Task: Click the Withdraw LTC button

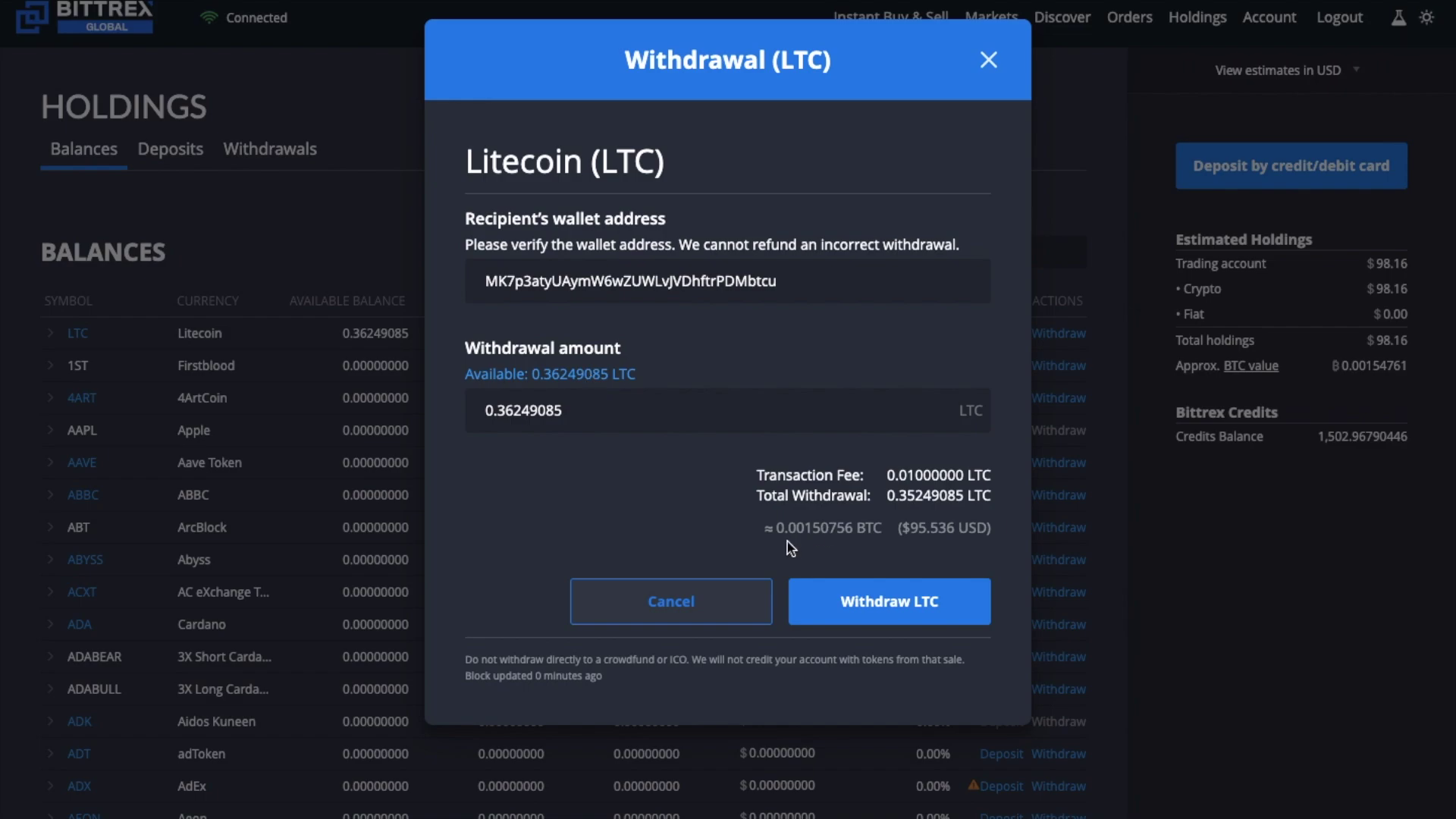Action: click(x=889, y=601)
